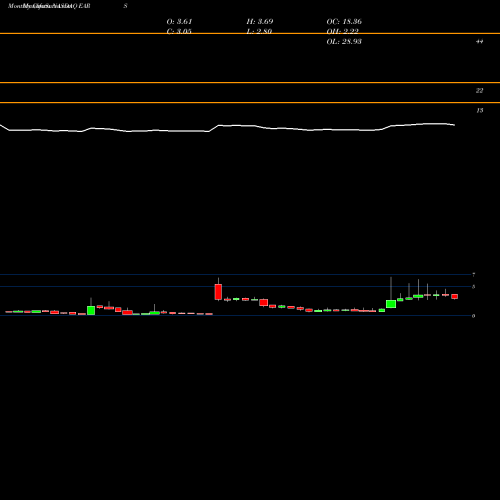The width and height of the screenshot is (500, 500).
Task: Click the high value "H: 3.69"
Action: pyautogui.click(x=260, y=22)
